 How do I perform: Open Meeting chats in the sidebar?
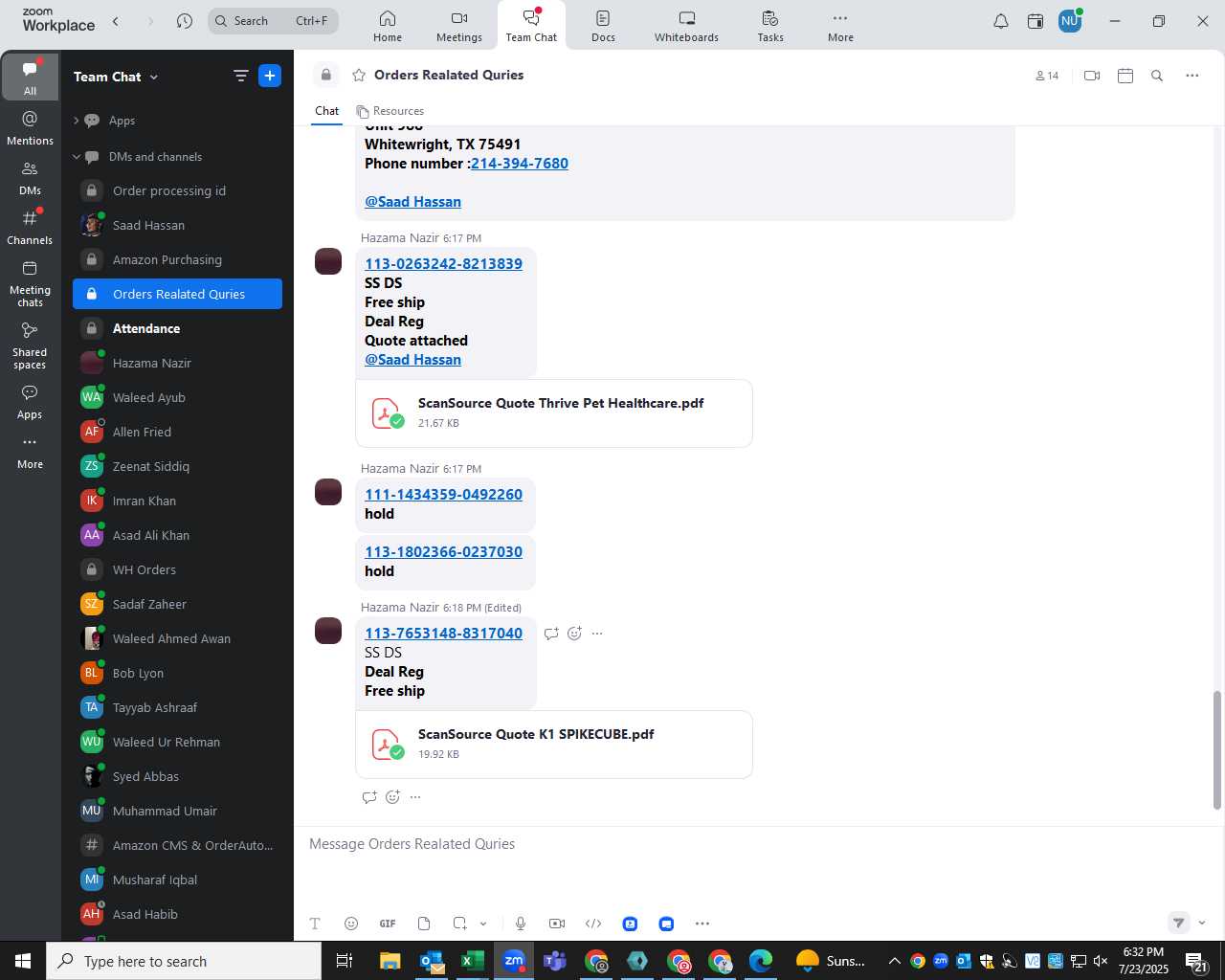30,283
